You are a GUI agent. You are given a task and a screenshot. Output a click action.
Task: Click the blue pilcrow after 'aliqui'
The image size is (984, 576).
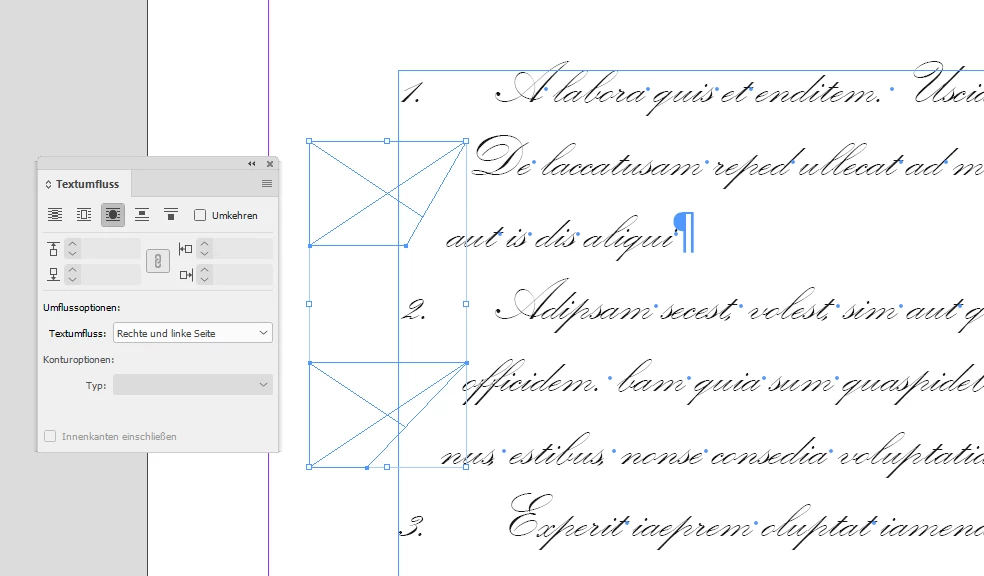[x=684, y=232]
